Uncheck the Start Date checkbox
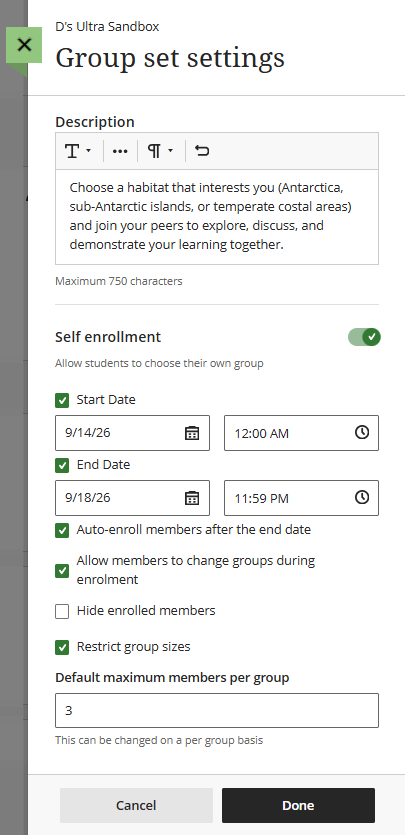Screen dimensions: 405x835 (62, 400)
